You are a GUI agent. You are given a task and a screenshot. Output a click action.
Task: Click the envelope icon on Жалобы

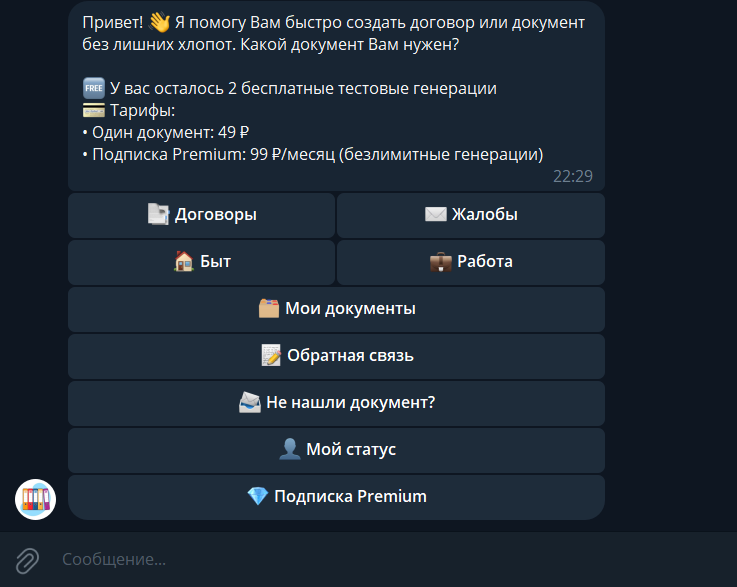pos(435,214)
